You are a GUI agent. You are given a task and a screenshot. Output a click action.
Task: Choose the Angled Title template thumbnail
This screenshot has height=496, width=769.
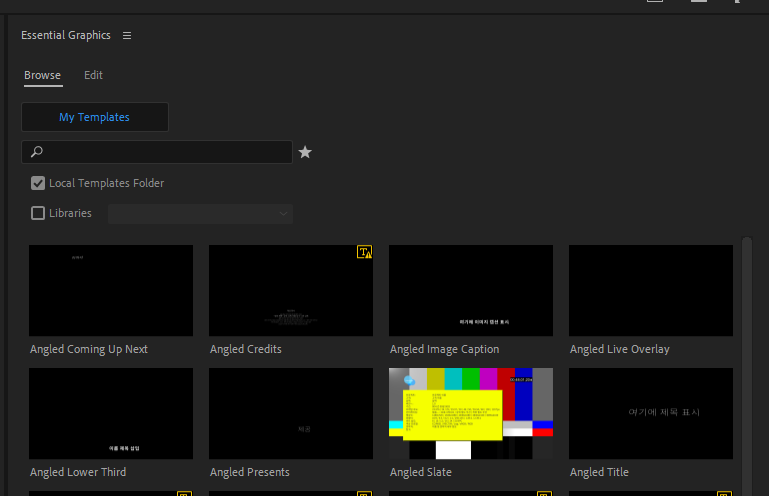click(650, 413)
